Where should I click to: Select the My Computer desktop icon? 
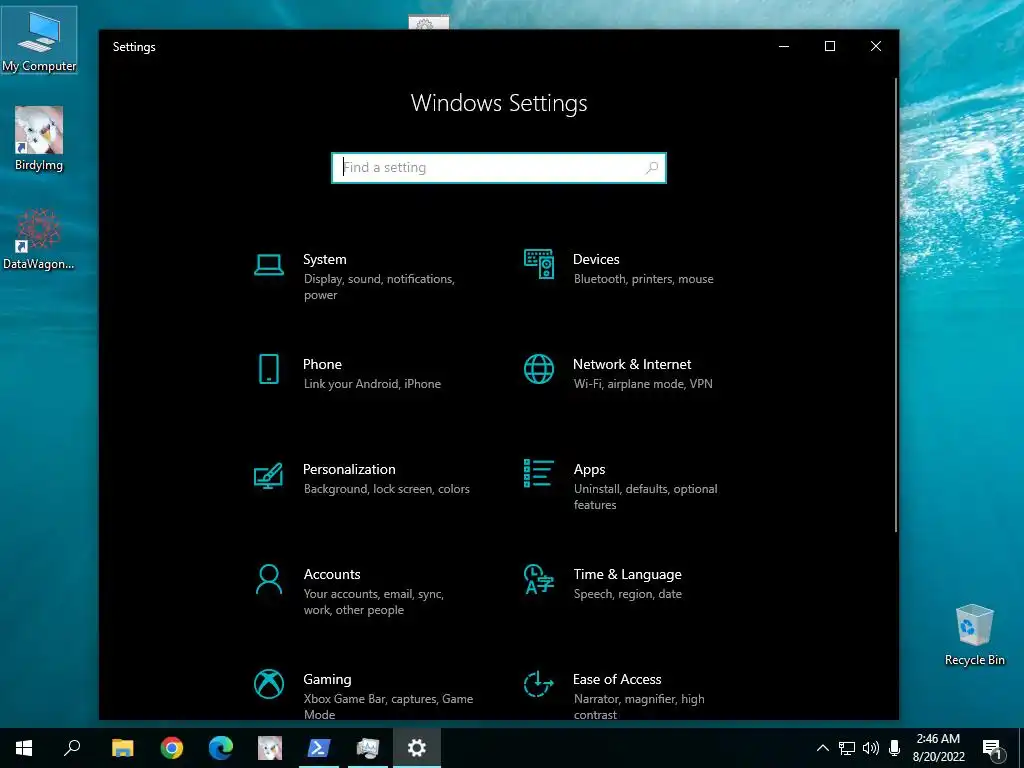coord(39,40)
